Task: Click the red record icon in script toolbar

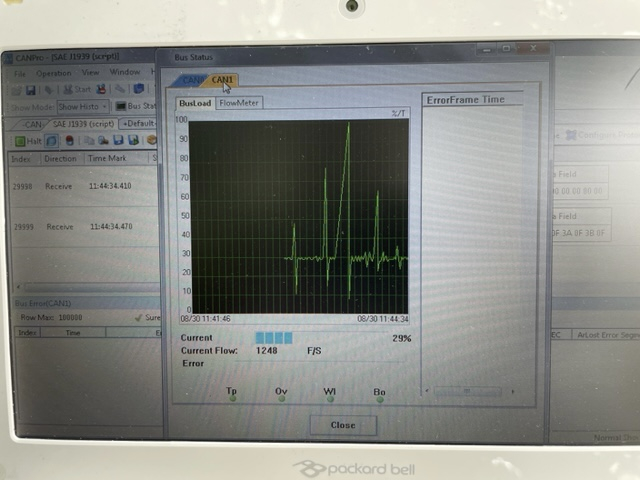Action: pos(70,140)
